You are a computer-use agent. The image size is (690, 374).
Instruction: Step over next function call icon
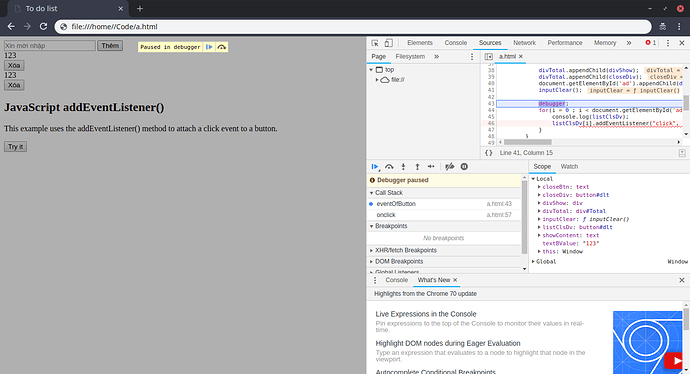pos(389,167)
